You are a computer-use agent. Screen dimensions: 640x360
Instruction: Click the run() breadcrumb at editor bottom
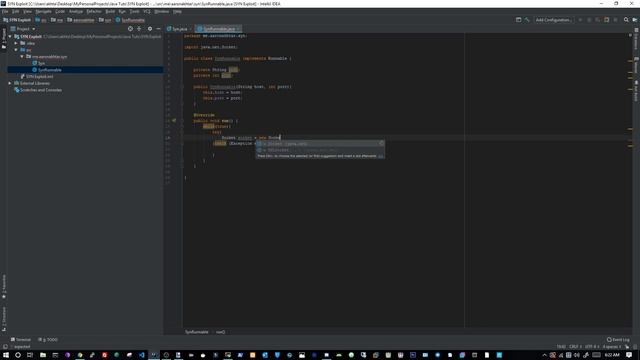[220, 332]
